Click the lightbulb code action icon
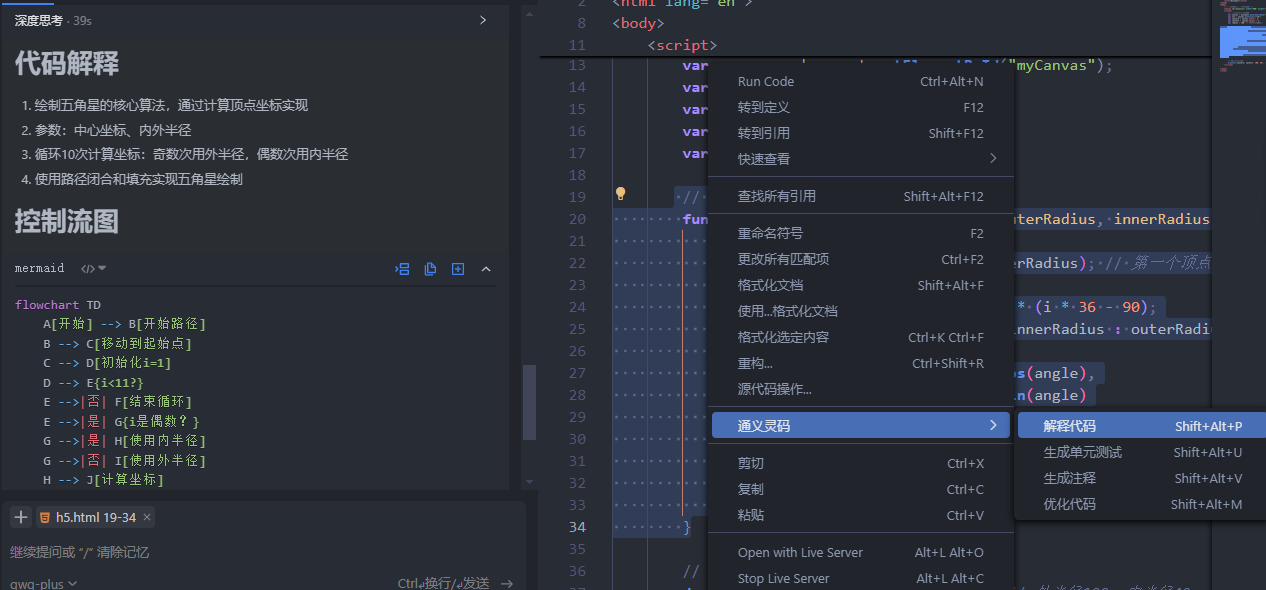The image size is (1266, 590). [x=620, y=194]
